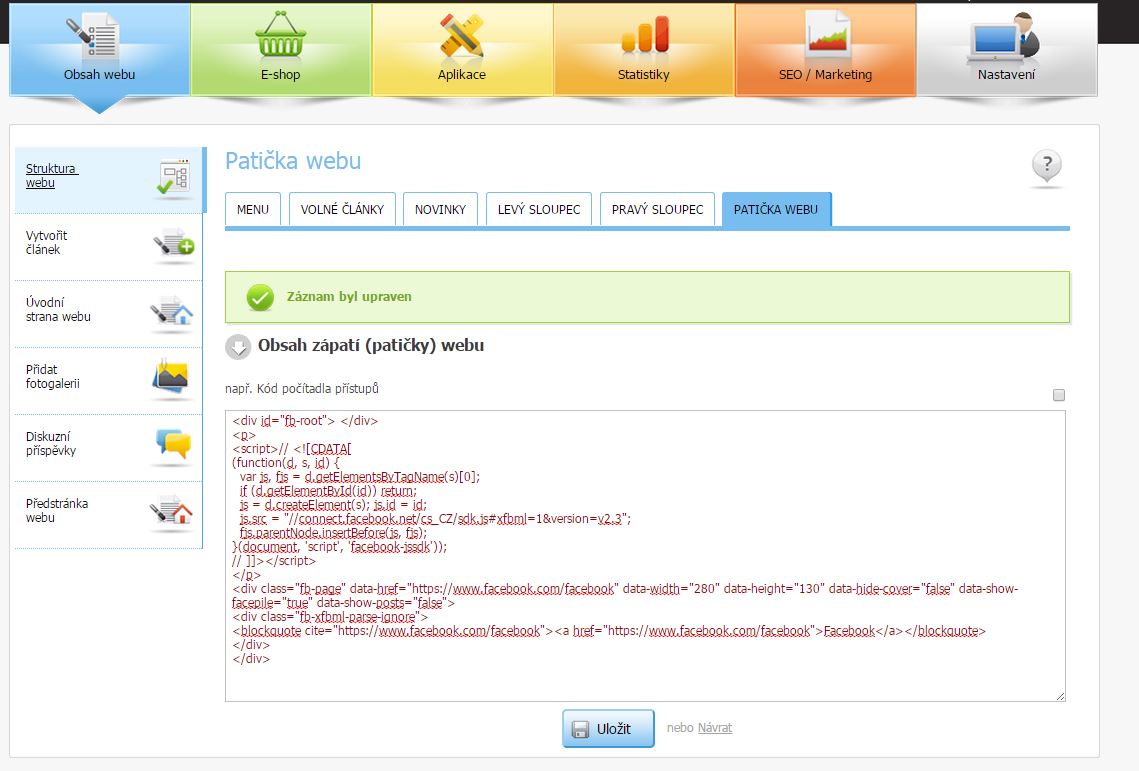
Task: Click the Přidat fotogalerii pictures icon
Action: click(171, 378)
